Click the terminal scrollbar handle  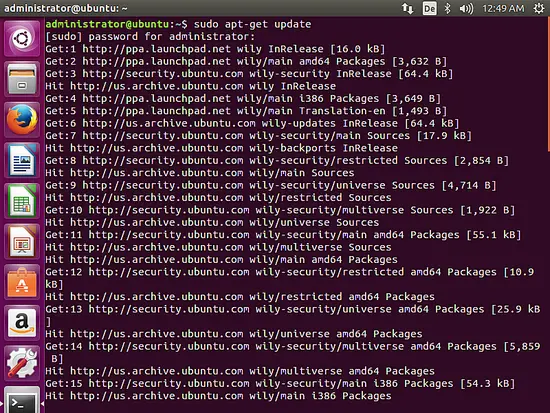(548, 84)
